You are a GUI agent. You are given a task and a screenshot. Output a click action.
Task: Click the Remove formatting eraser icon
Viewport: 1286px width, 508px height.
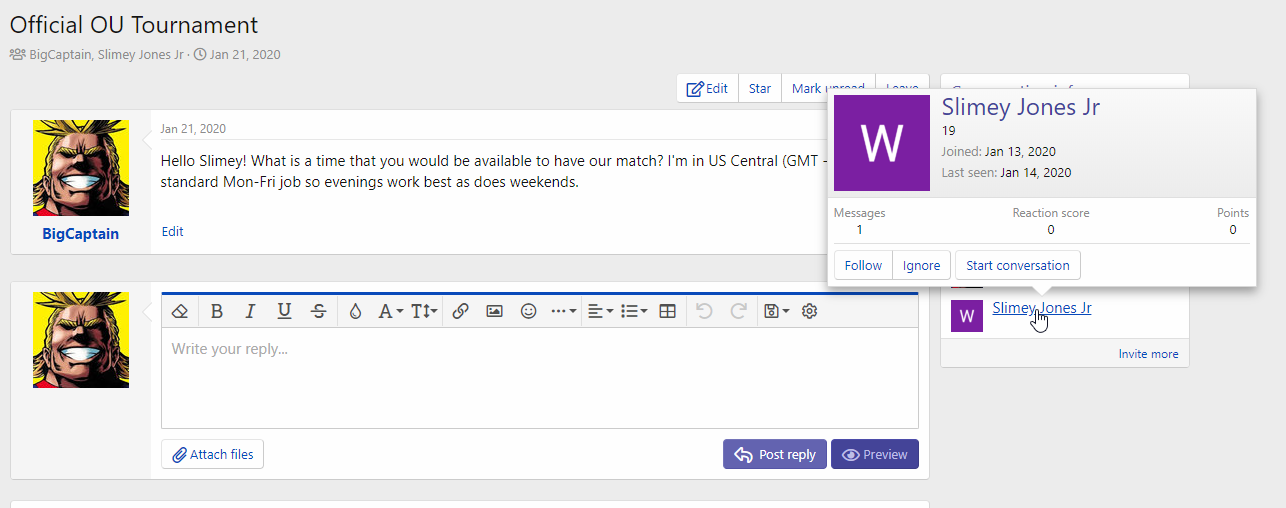coord(180,311)
